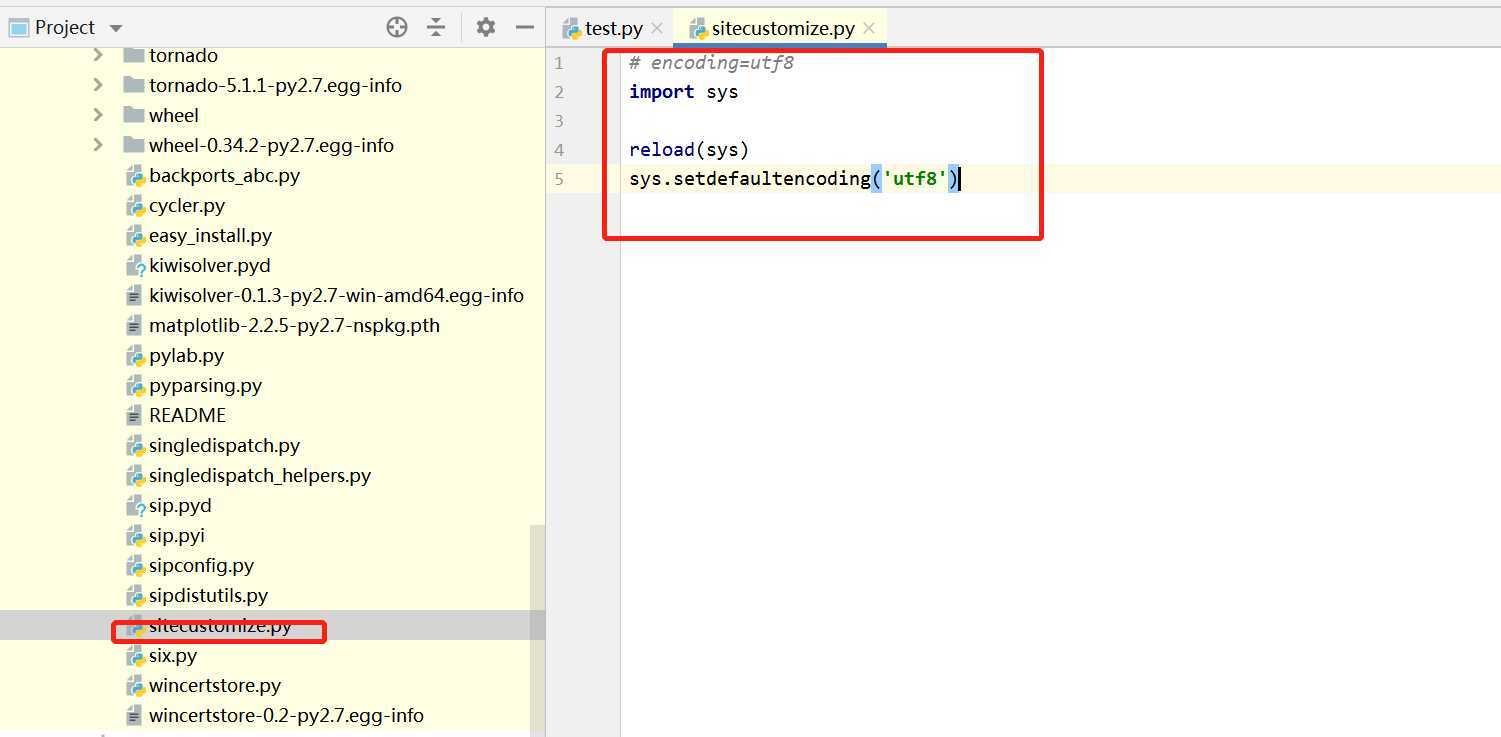The image size is (1501, 737).
Task: Select singledispatch_helpers.py file
Action: pos(260,475)
